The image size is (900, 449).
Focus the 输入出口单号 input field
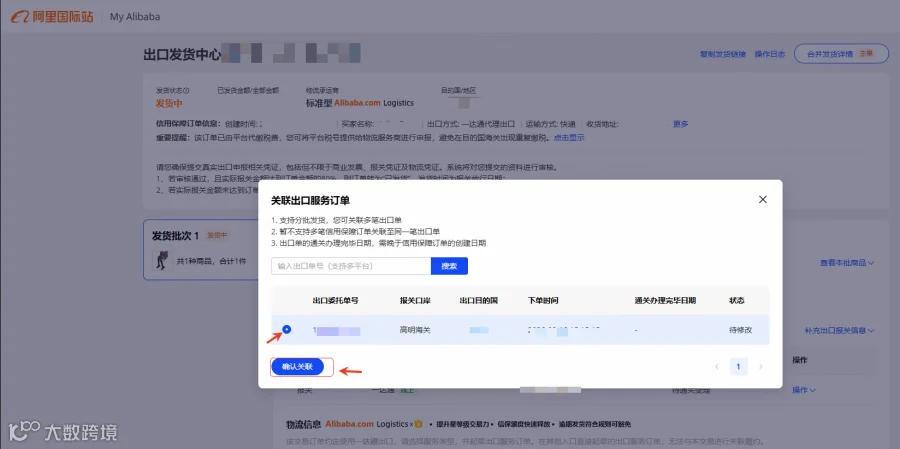[351, 266]
